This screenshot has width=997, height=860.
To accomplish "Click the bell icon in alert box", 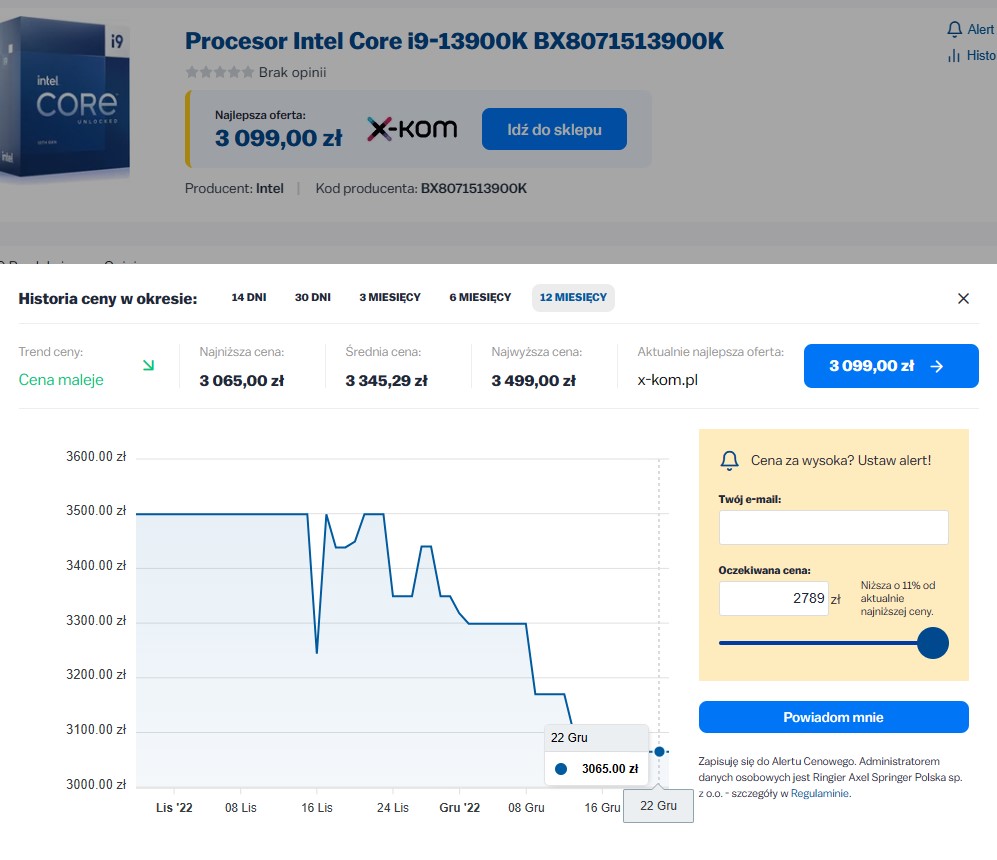I will click(729, 460).
